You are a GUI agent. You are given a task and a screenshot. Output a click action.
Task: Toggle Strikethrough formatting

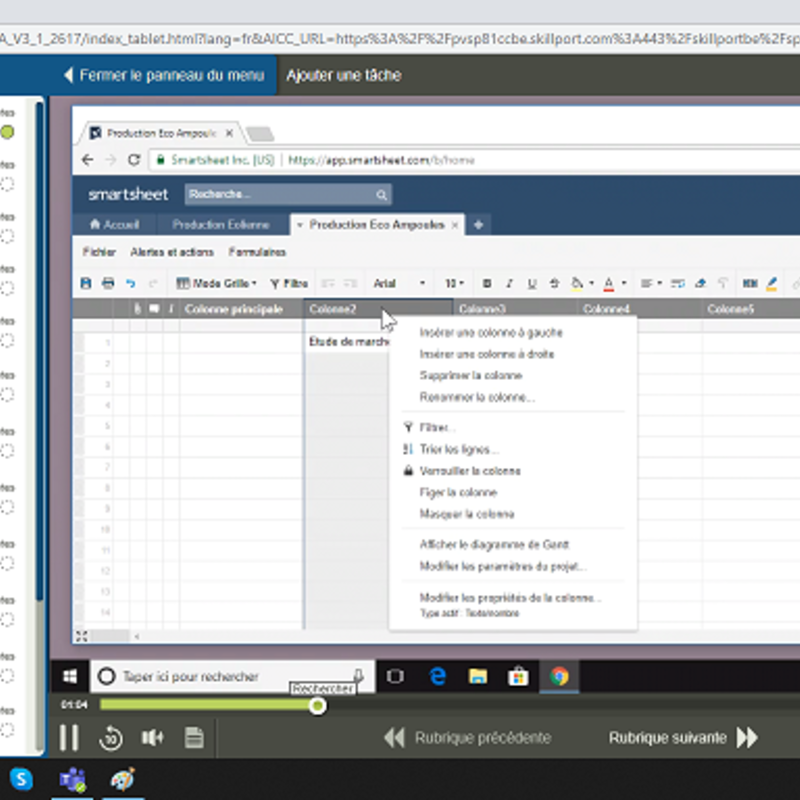click(x=555, y=283)
